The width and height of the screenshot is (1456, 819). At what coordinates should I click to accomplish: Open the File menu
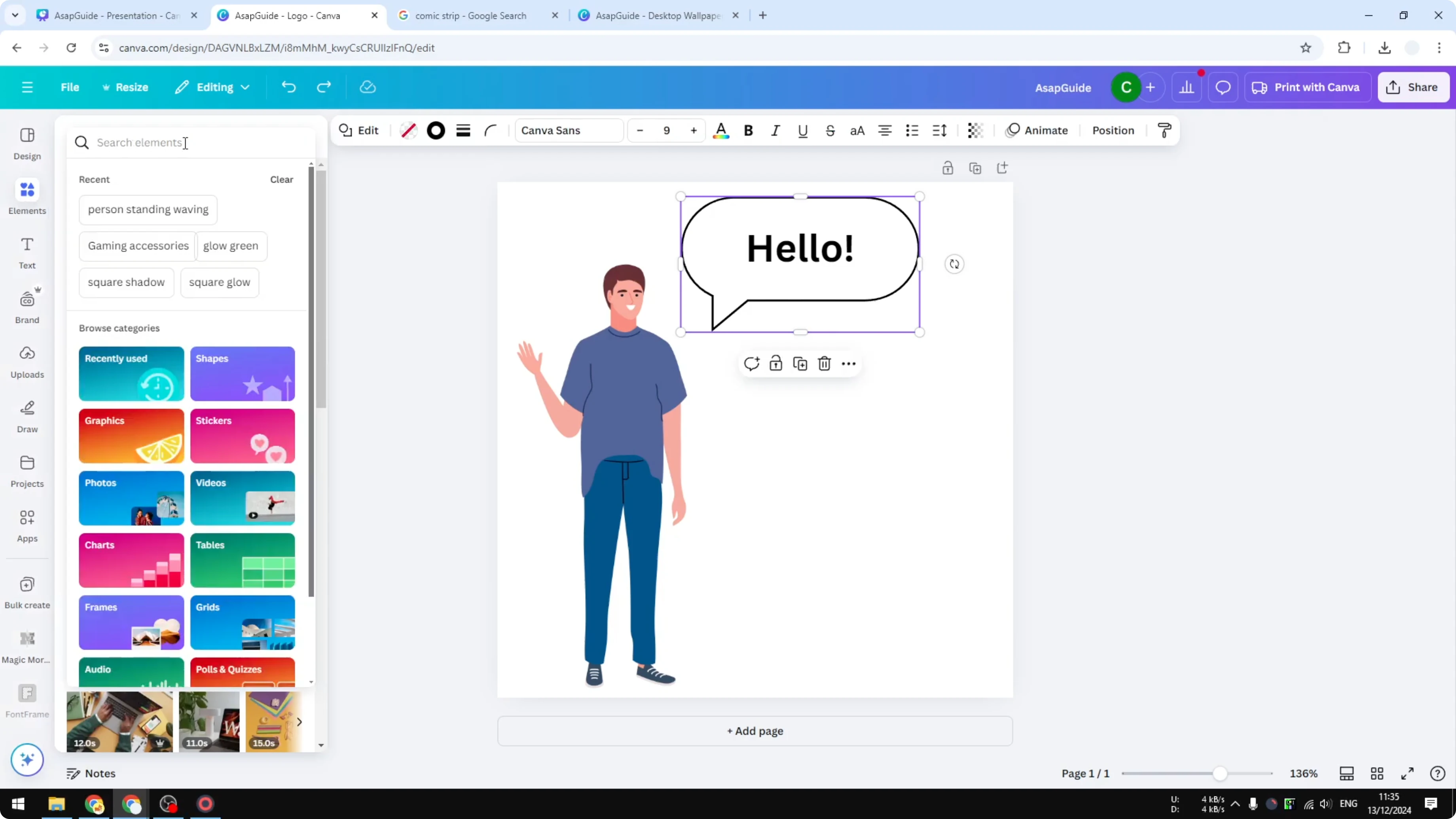point(70,87)
